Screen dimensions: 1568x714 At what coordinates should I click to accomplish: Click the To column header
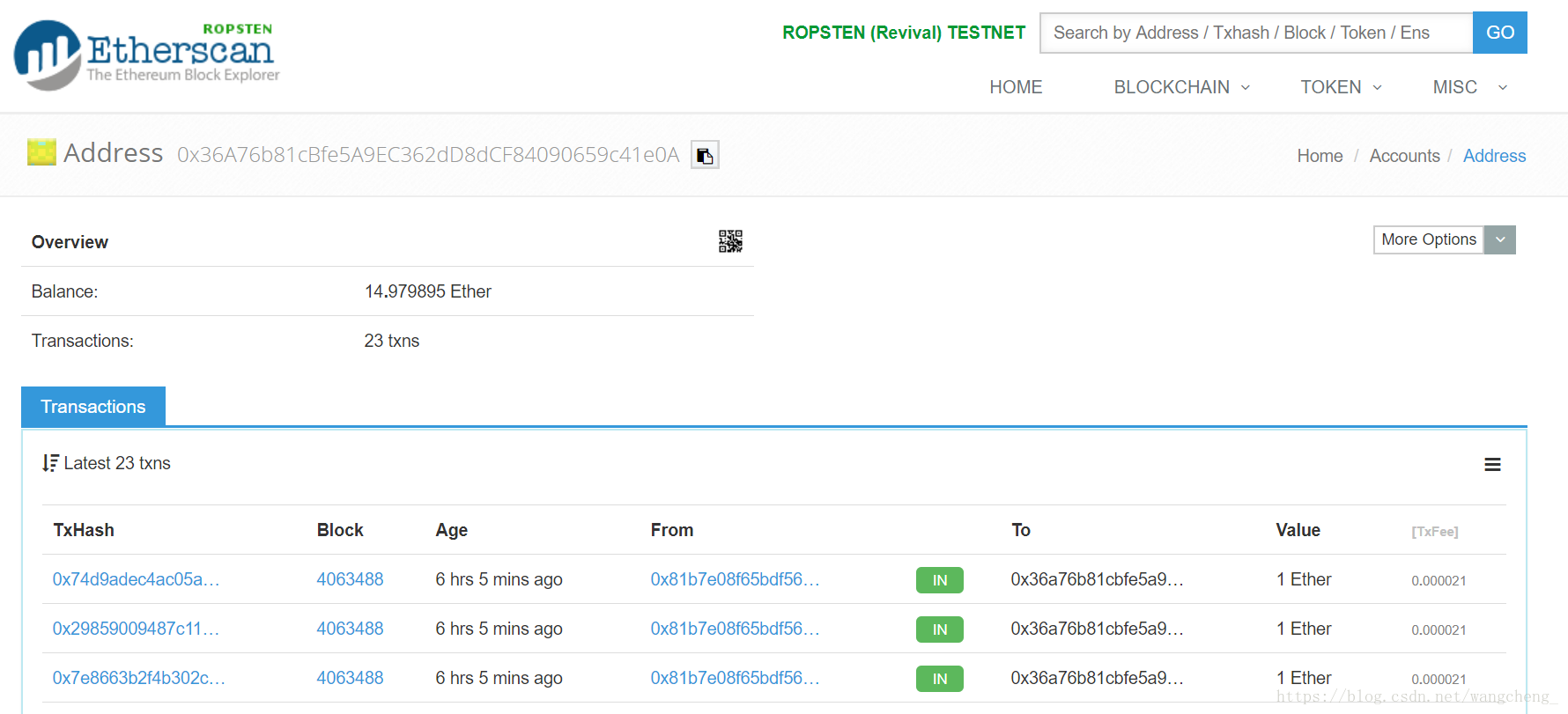(1021, 530)
